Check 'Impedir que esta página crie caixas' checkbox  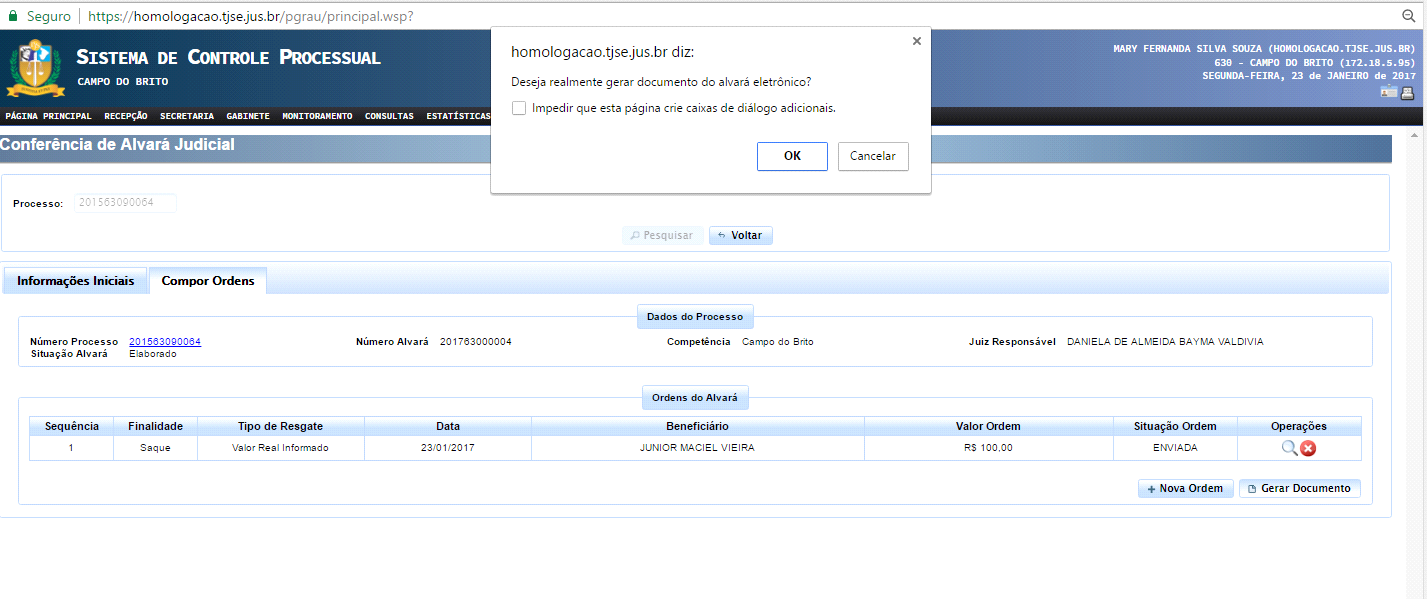(x=519, y=108)
